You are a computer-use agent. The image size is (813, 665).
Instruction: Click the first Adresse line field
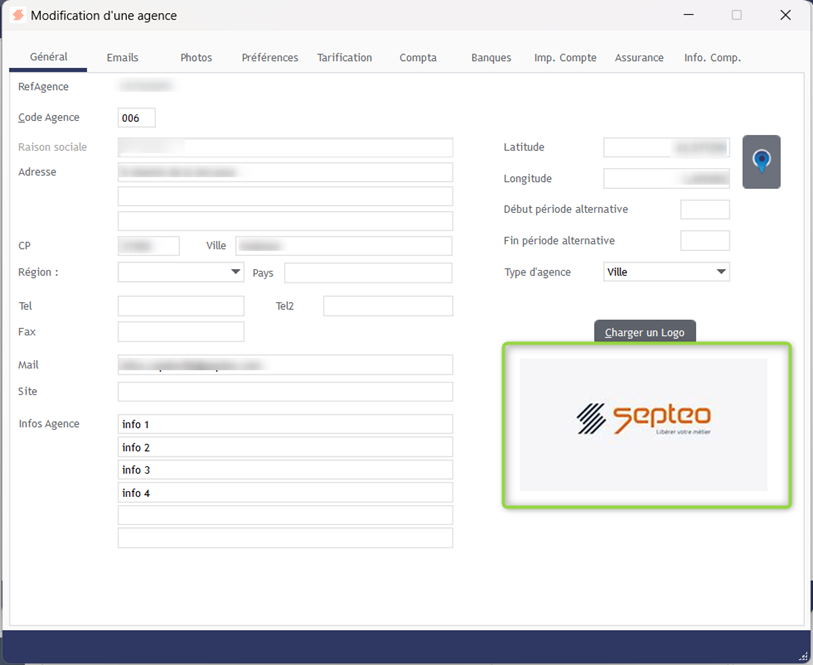click(x=285, y=172)
